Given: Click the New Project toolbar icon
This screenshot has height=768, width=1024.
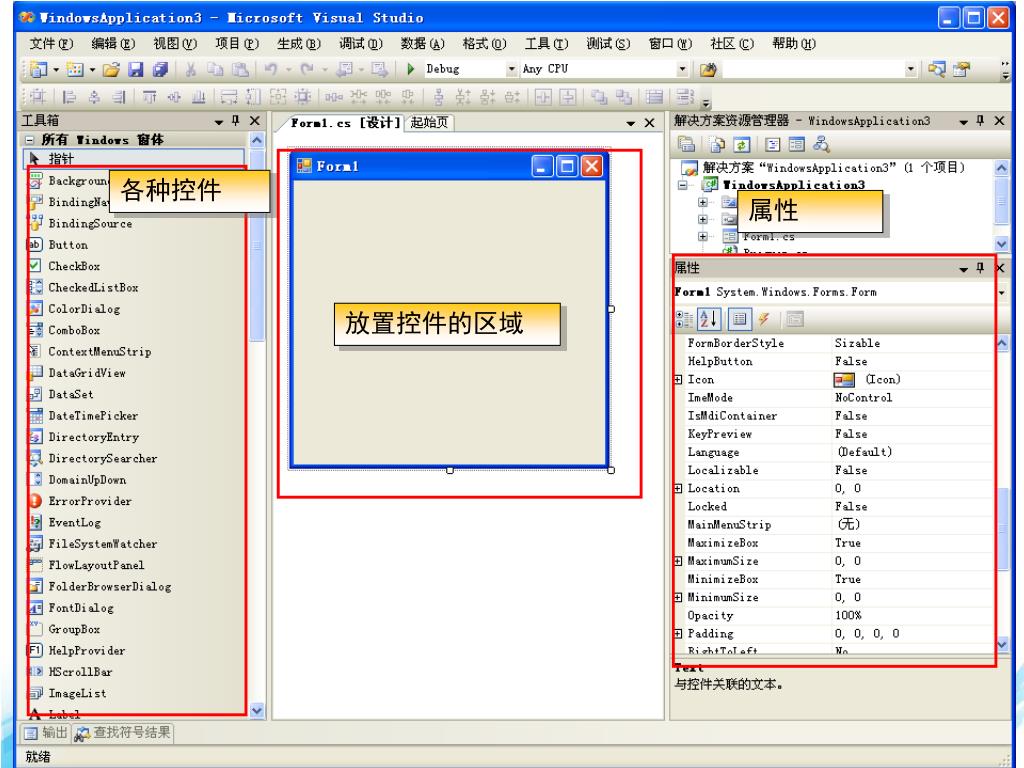Looking at the screenshot, I should [39, 69].
